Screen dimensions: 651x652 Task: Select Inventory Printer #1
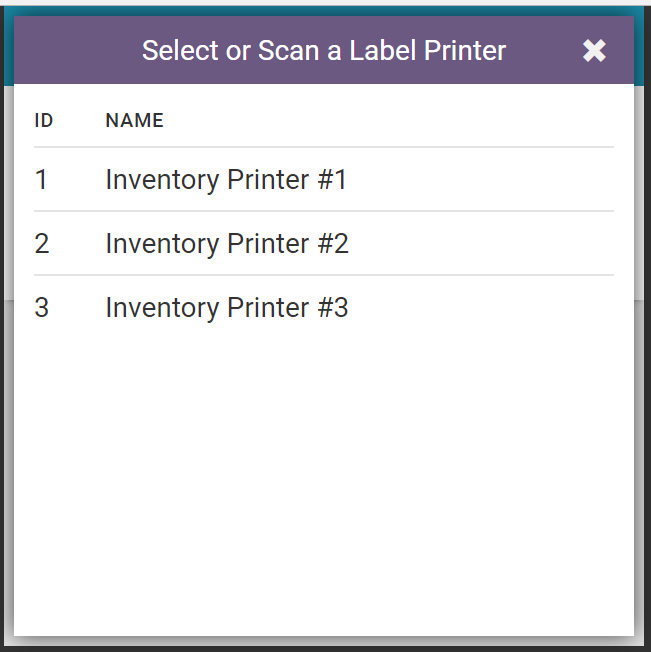(x=226, y=180)
